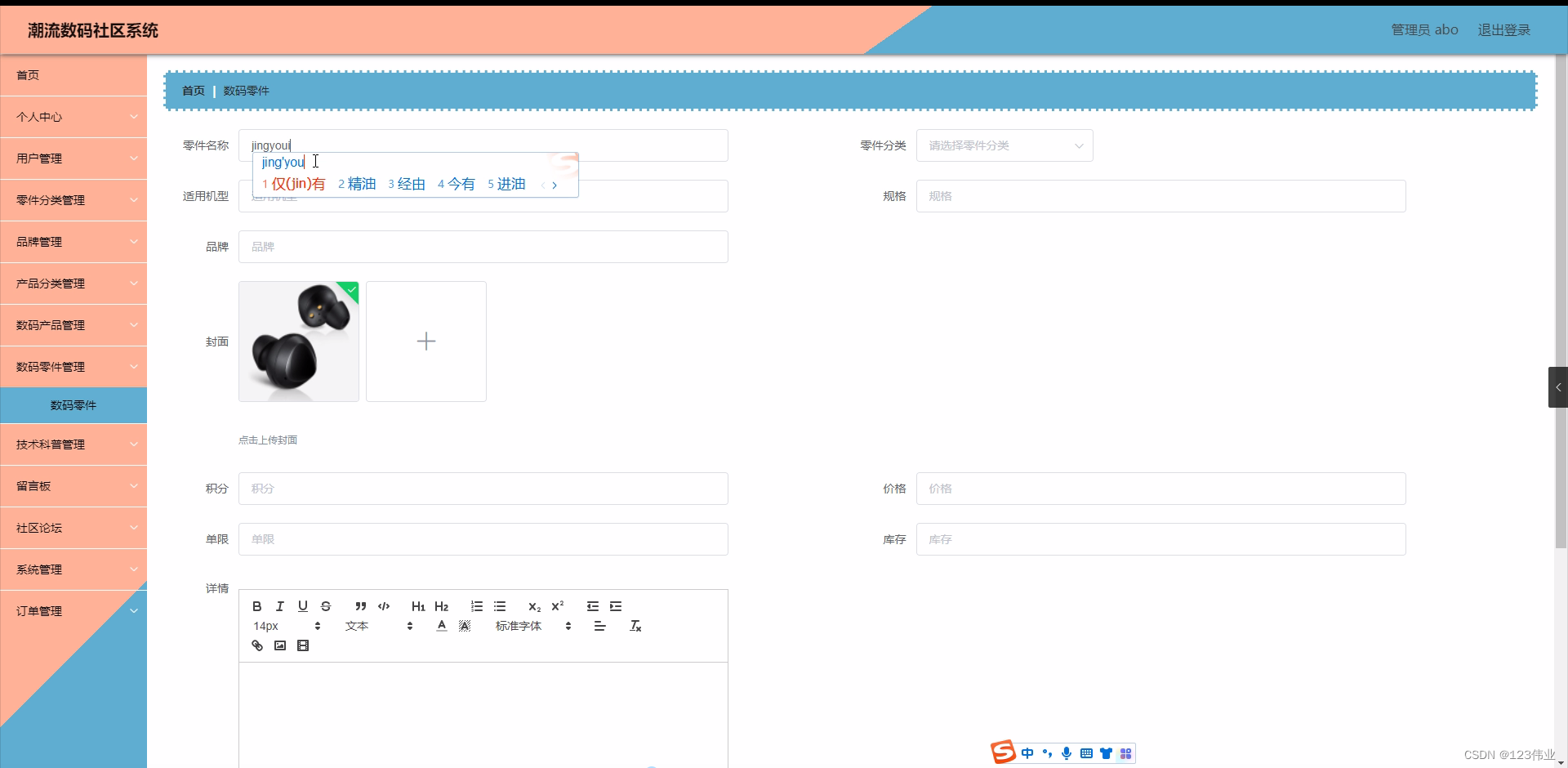
Task: Expand the 订单管理 sidebar section
Action: tap(73, 610)
